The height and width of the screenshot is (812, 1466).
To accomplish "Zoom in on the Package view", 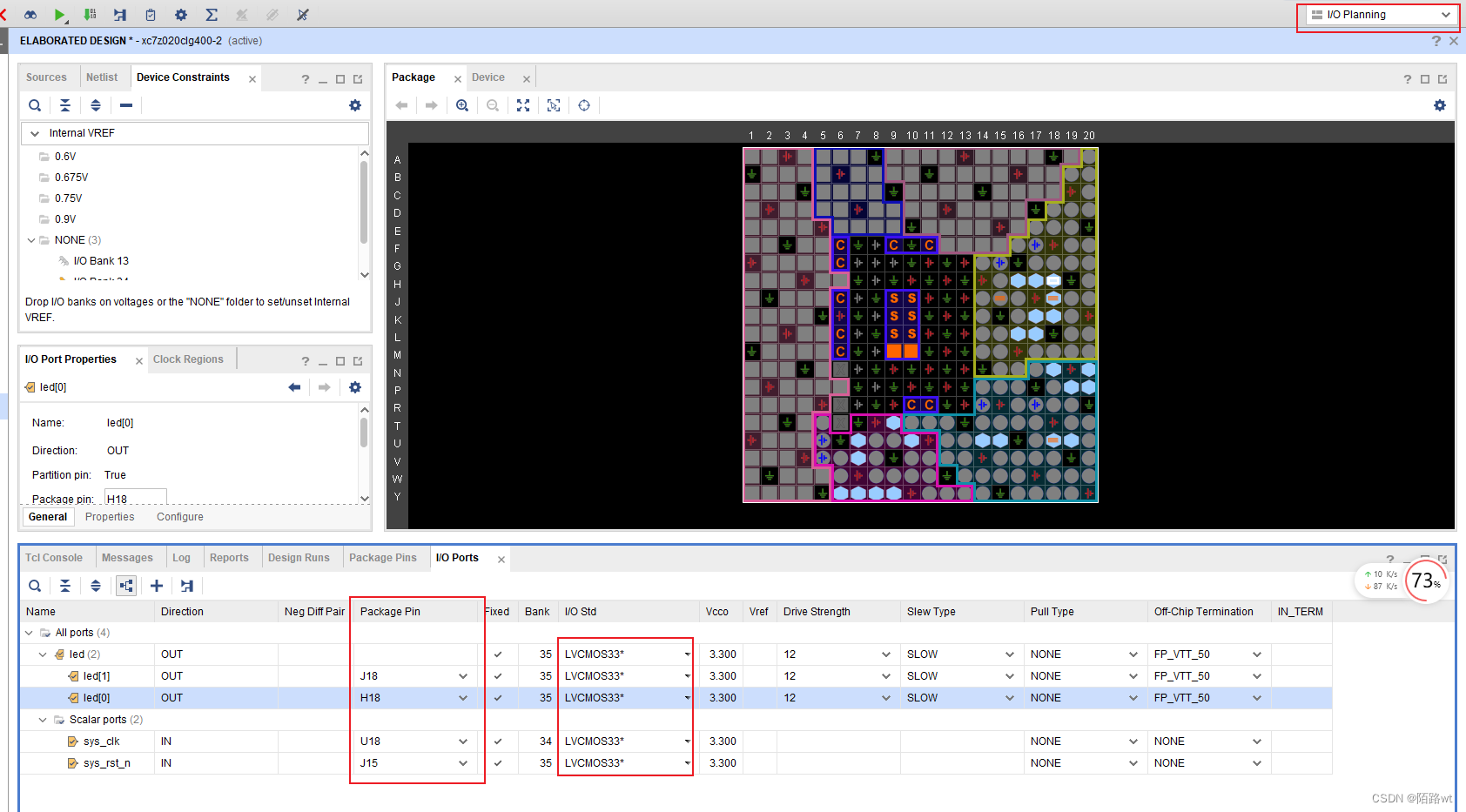I will 462,105.
